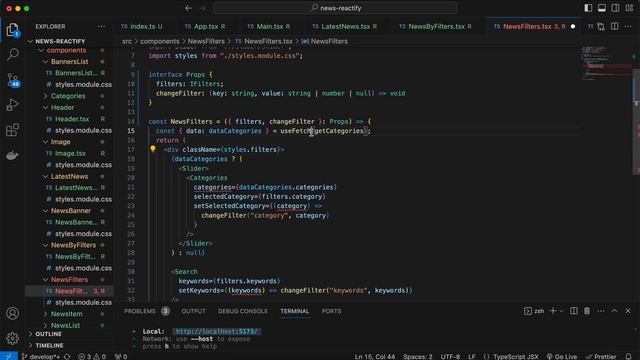Toggle bottom panel layout icon

click(602, 8)
